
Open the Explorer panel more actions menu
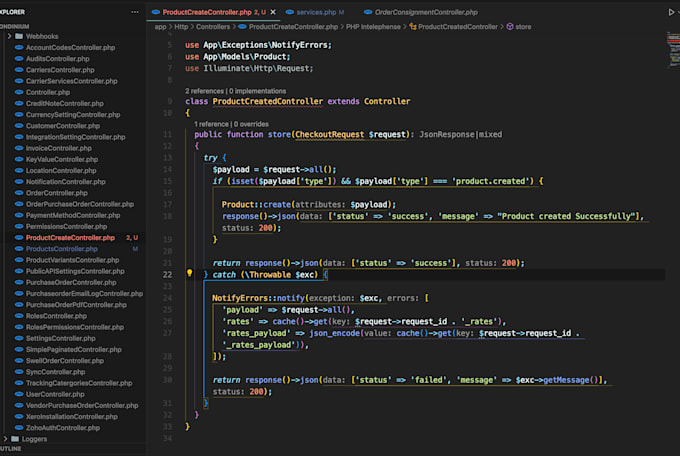coord(135,12)
